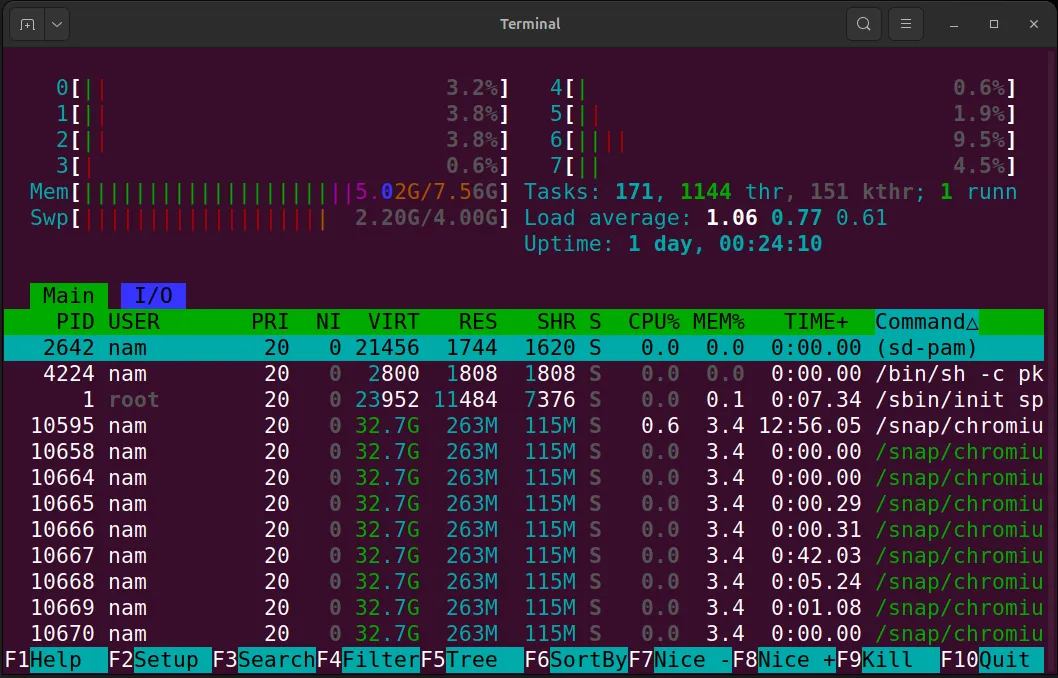The height and width of the screenshot is (678, 1058).
Task: Toggle F5 Tree view
Action: (472, 660)
